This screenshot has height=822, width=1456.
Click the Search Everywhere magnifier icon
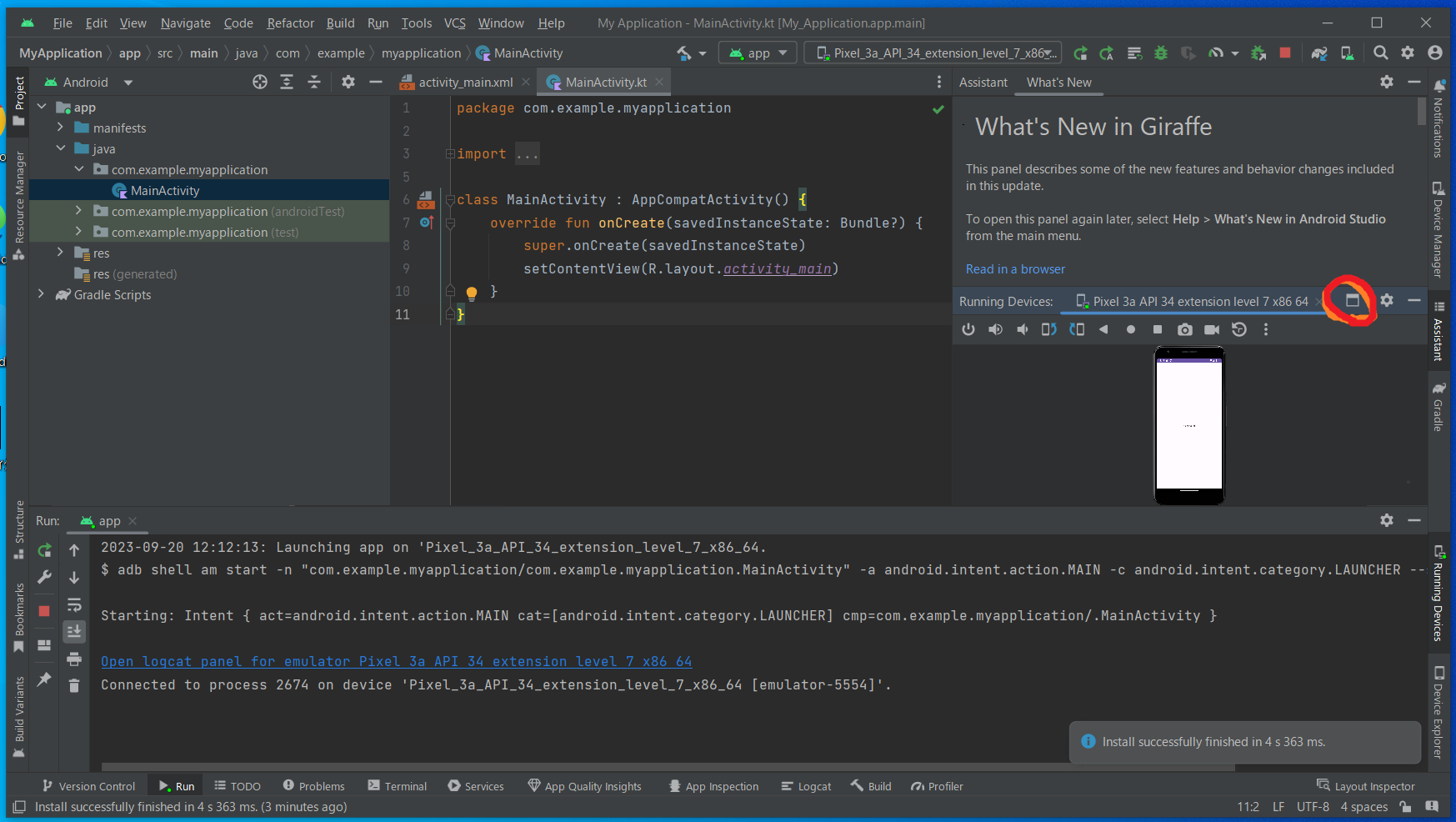(1381, 53)
